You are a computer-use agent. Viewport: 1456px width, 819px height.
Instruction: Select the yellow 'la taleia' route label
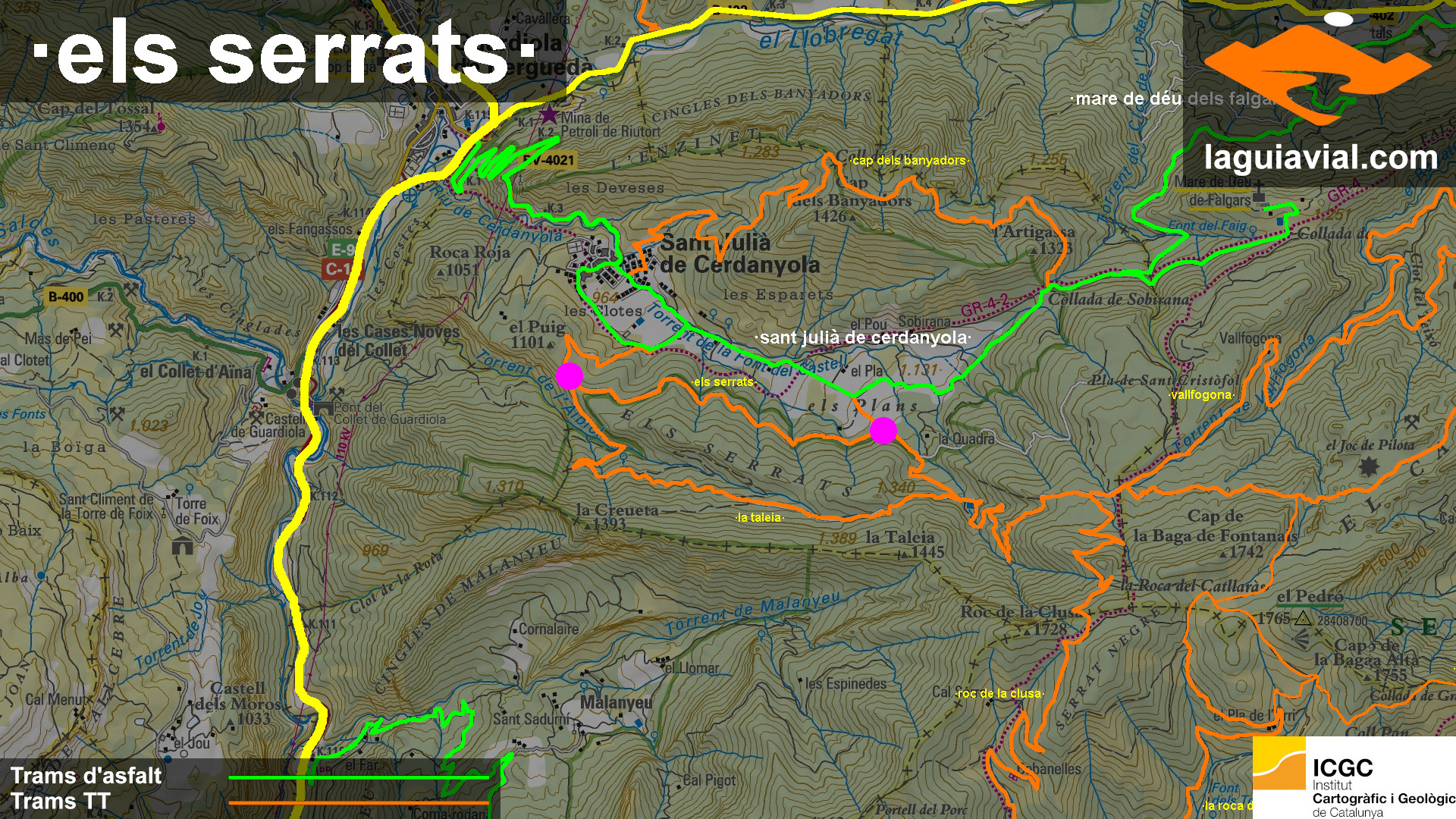coord(759,518)
